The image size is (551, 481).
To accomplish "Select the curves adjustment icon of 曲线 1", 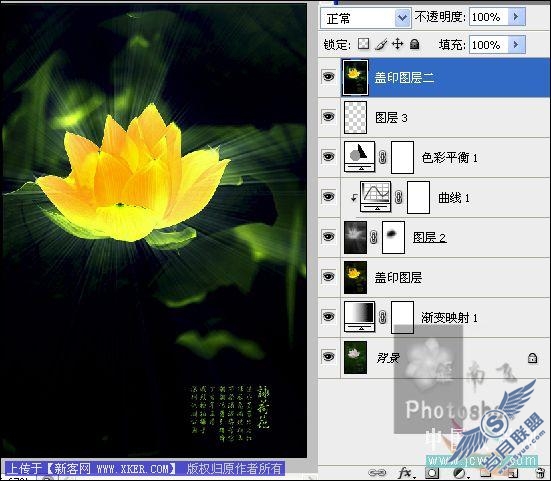I will [375, 197].
